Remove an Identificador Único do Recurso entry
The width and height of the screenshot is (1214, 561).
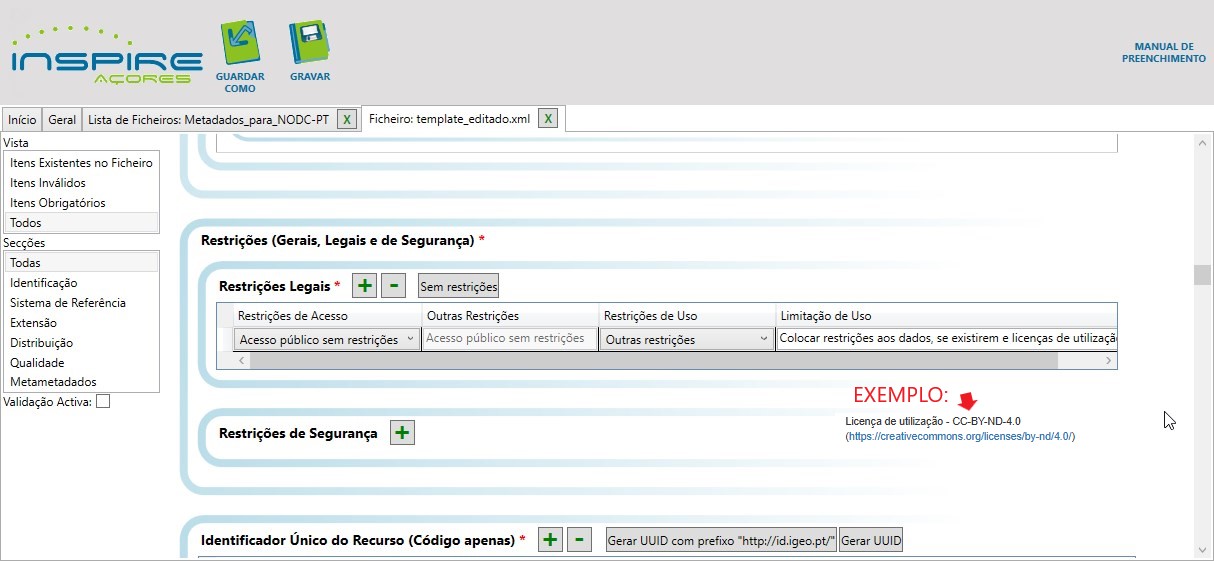(x=578, y=540)
